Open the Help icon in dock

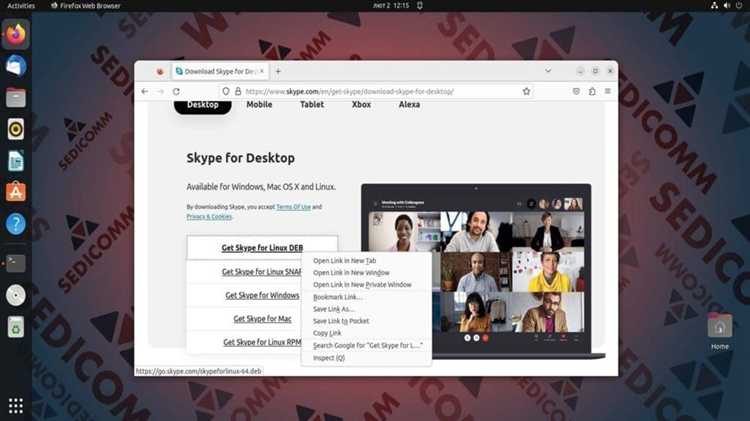coord(16,224)
